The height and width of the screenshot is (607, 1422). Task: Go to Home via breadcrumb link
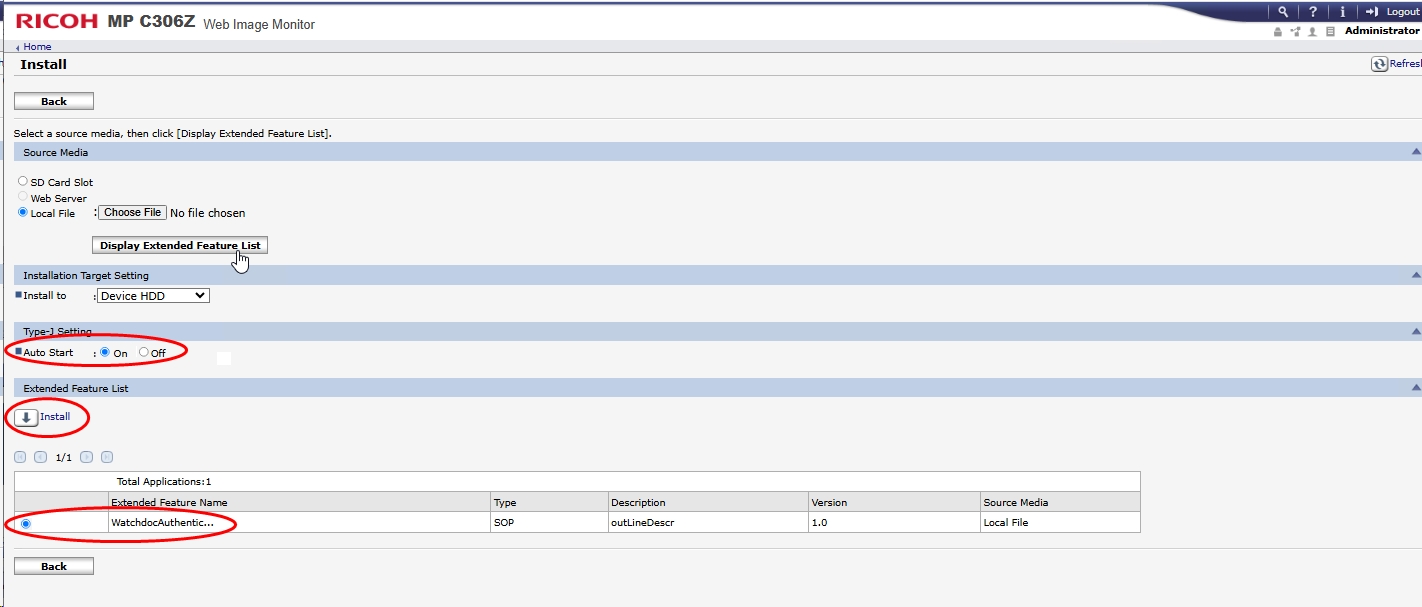(37, 47)
